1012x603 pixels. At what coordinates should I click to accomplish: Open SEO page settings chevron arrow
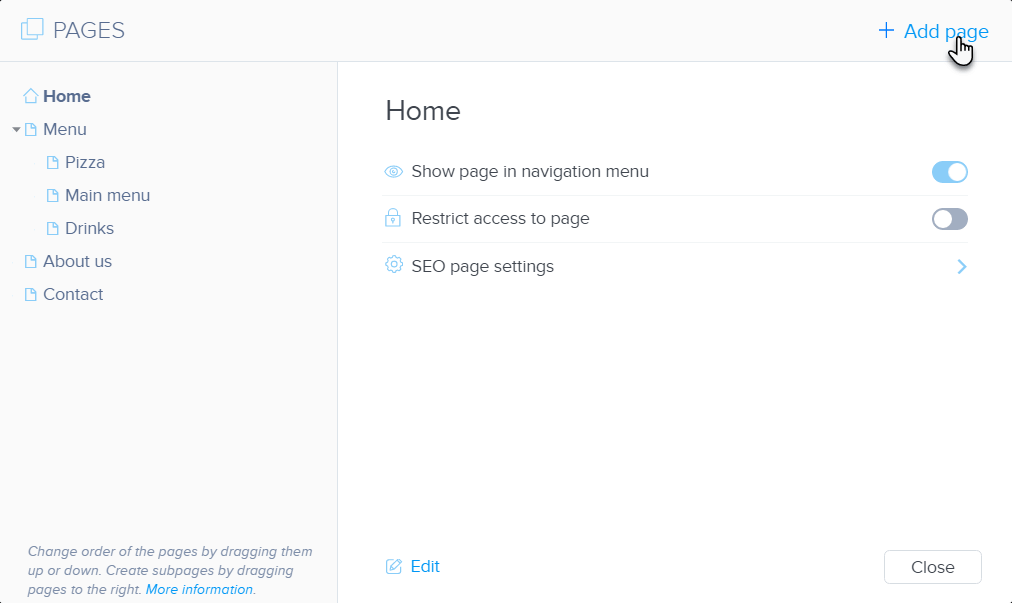click(961, 266)
